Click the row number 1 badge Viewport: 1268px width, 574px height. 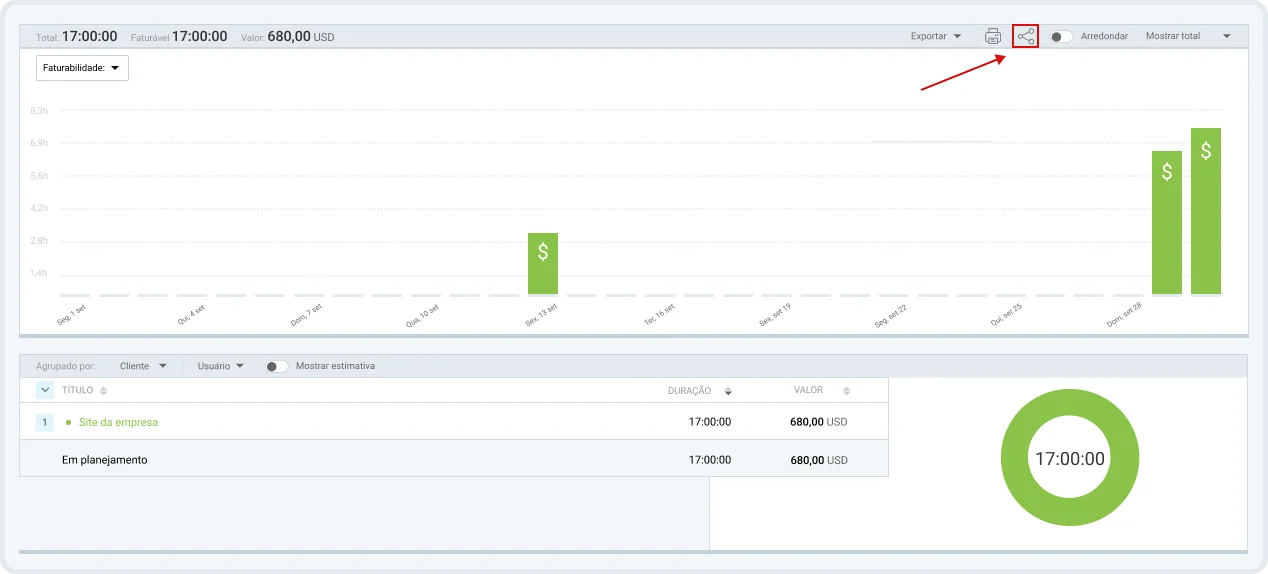click(x=45, y=422)
